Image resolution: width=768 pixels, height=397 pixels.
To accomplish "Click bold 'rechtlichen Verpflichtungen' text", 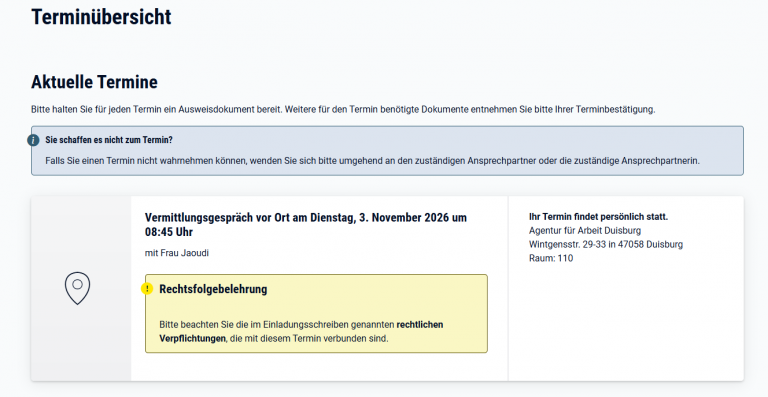I will click(x=301, y=331).
